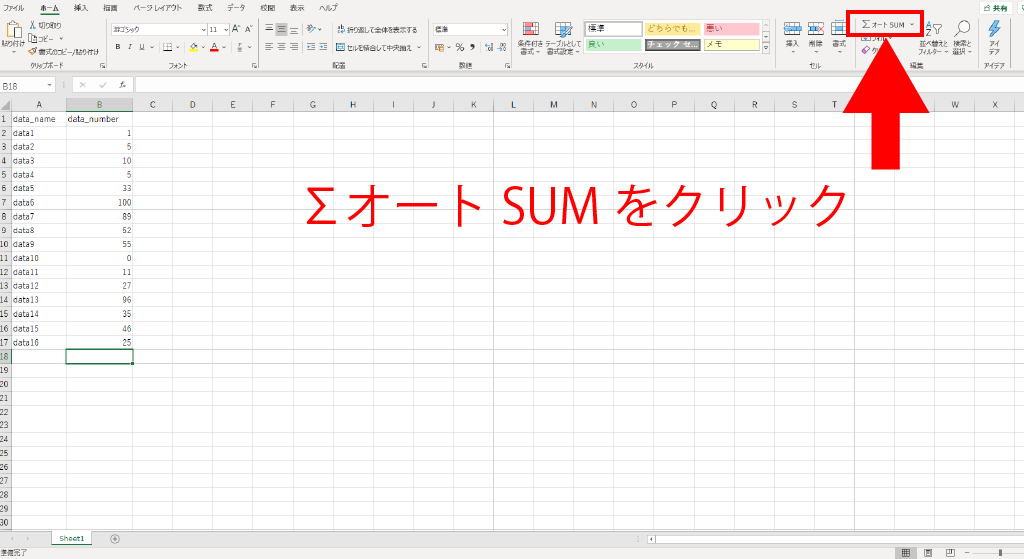Click the Insert Function fx icon
The height and width of the screenshot is (559, 1024).
tap(122, 86)
